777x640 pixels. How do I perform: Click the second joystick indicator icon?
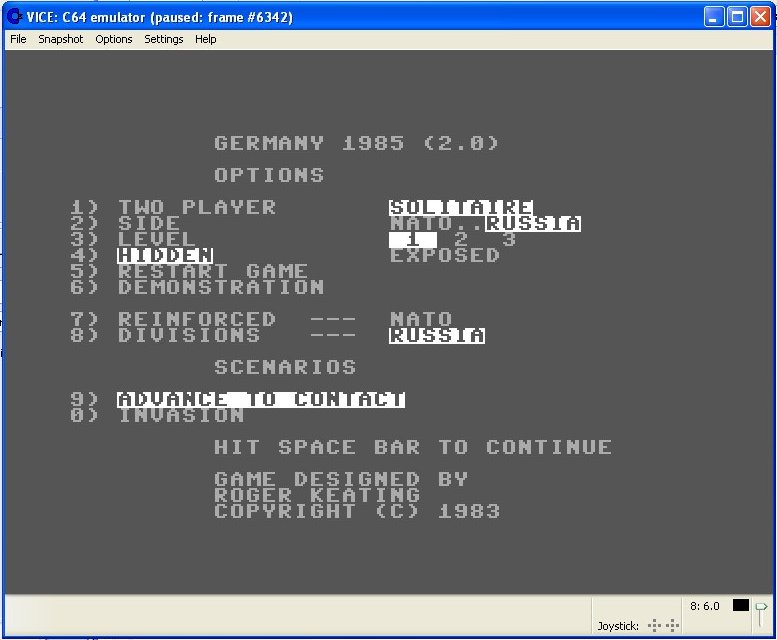point(672,626)
